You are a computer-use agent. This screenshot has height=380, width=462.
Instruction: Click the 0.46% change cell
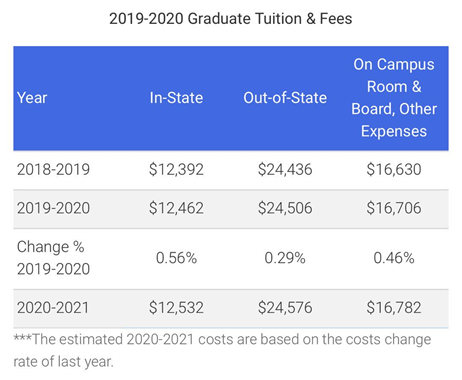(394, 258)
